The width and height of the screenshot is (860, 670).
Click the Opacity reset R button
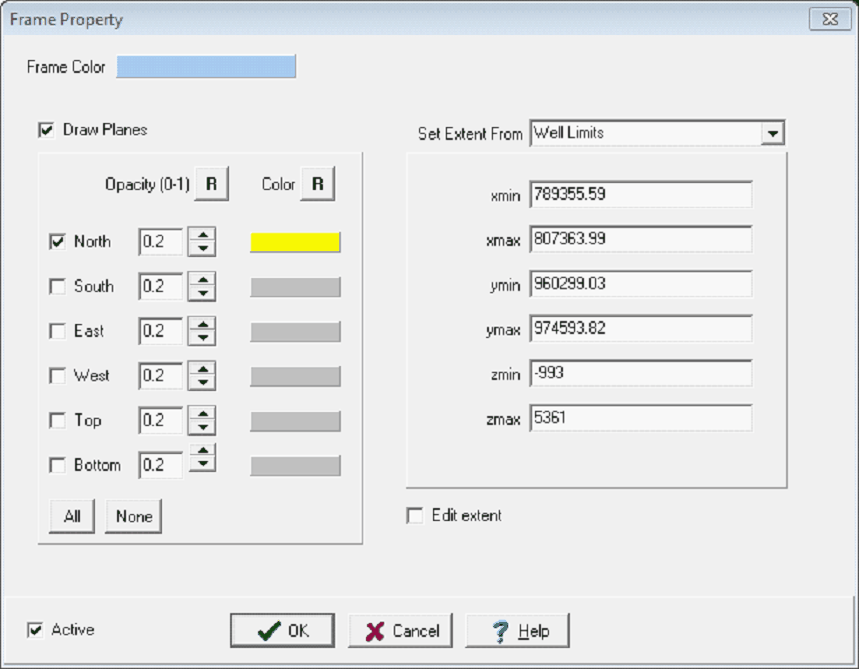point(212,184)
